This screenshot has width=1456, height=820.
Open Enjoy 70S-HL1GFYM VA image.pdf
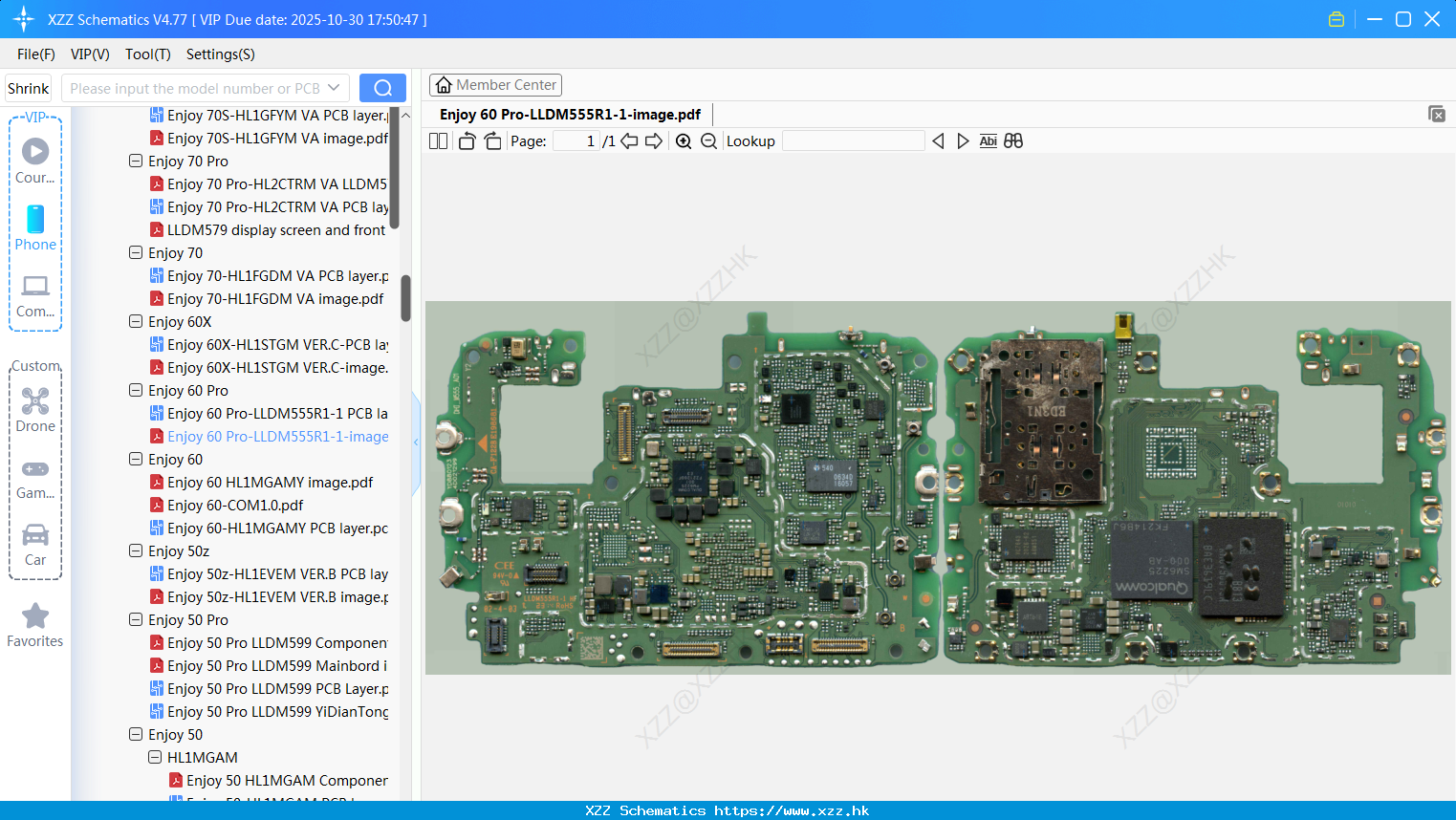point(269,138)
